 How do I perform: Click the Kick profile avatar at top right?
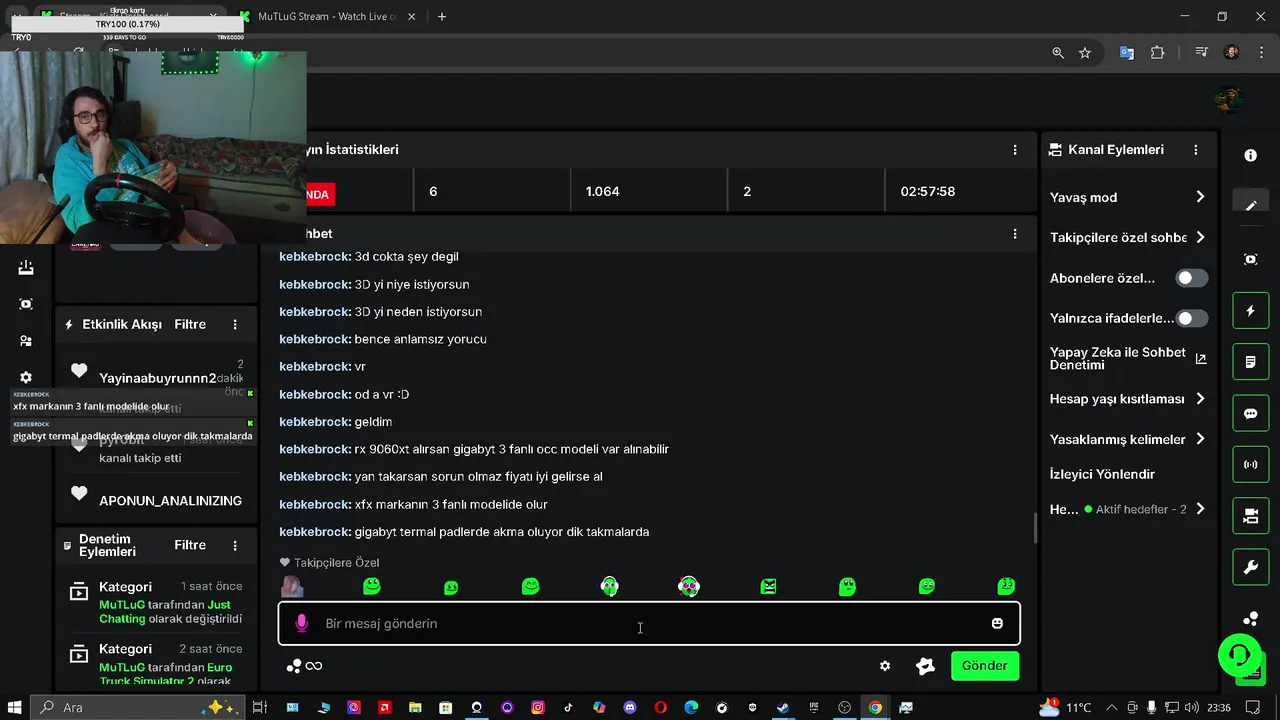click(1228, 100)
